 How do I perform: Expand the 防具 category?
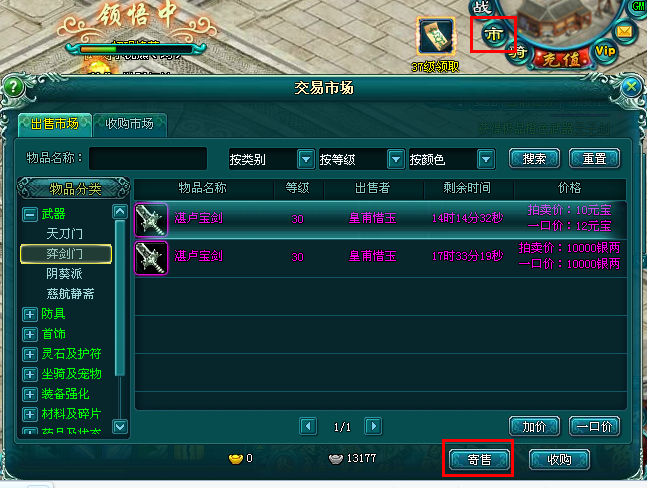point(30,314)
